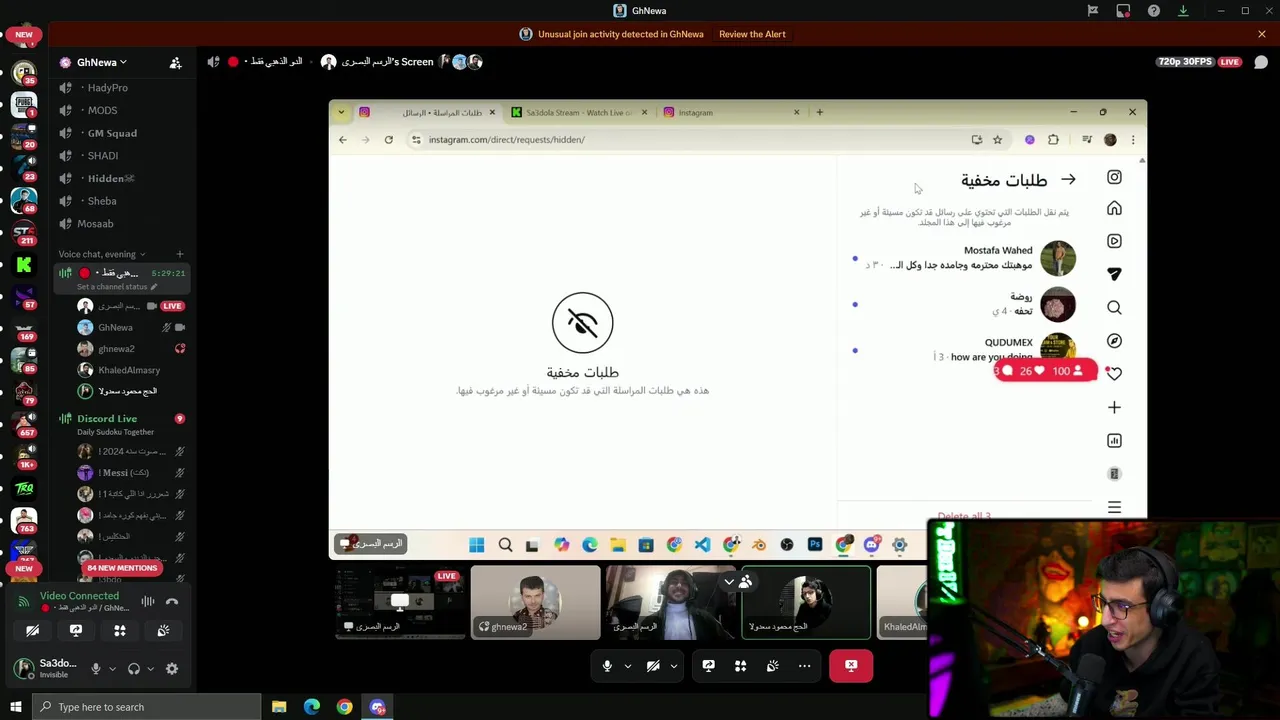Screen dimensions: 1280x720
Task: Open Chrome three-dot menu in the stream
Action: pos(1132,140)
